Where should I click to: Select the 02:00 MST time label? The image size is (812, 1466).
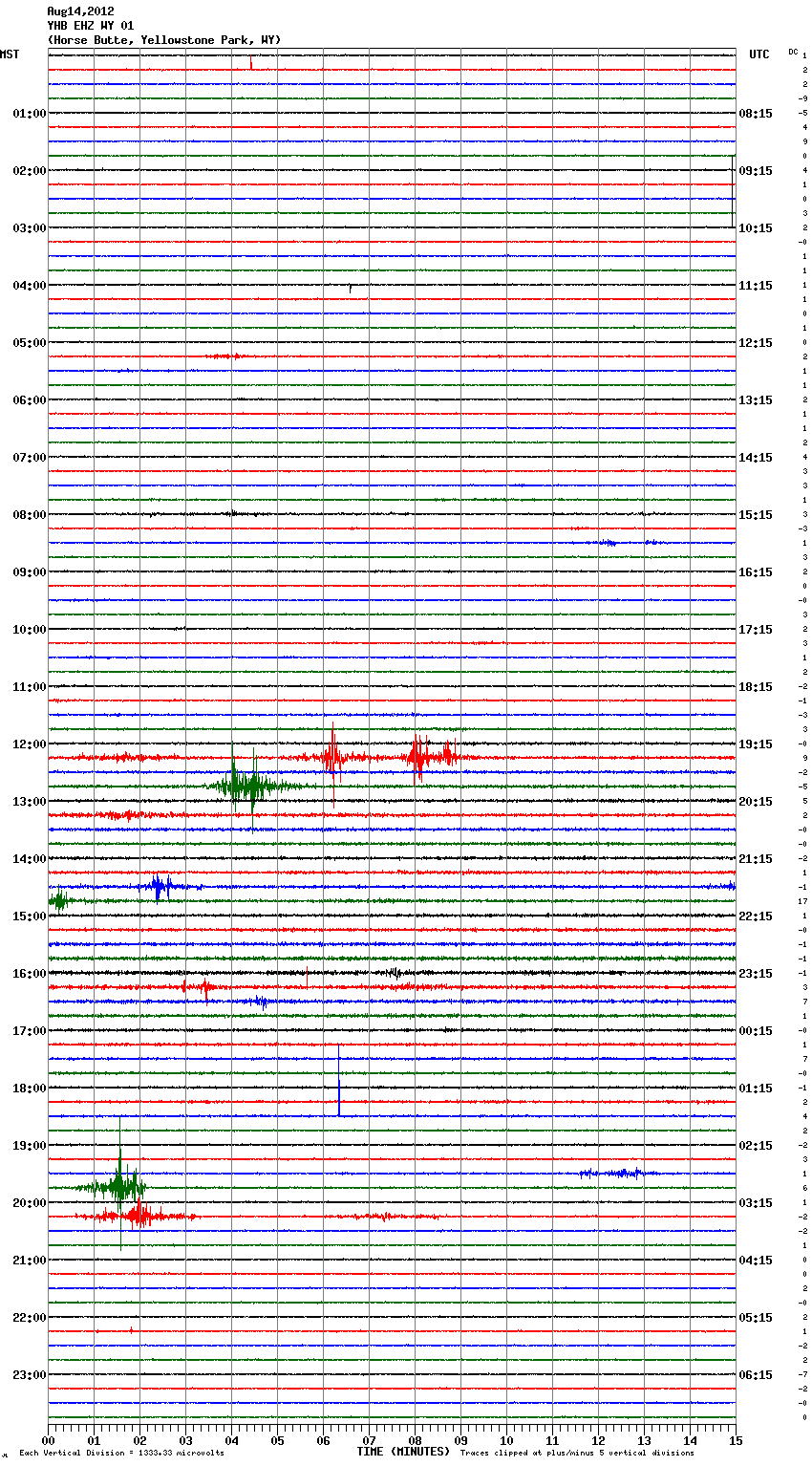[x=29, y=170]
